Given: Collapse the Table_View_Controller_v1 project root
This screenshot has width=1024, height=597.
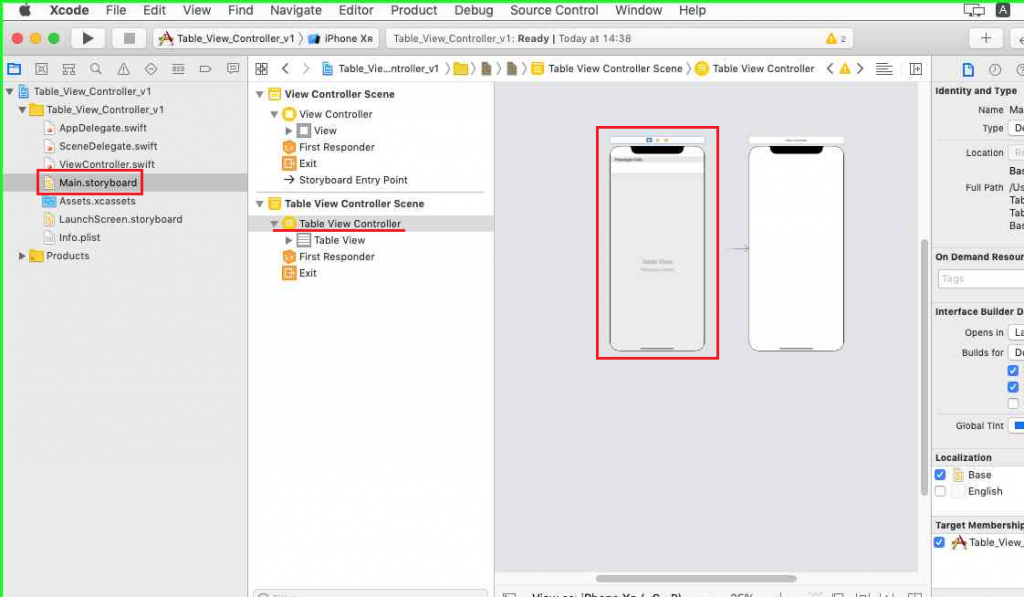Looking at the screenshot, I should pos(10,91).
